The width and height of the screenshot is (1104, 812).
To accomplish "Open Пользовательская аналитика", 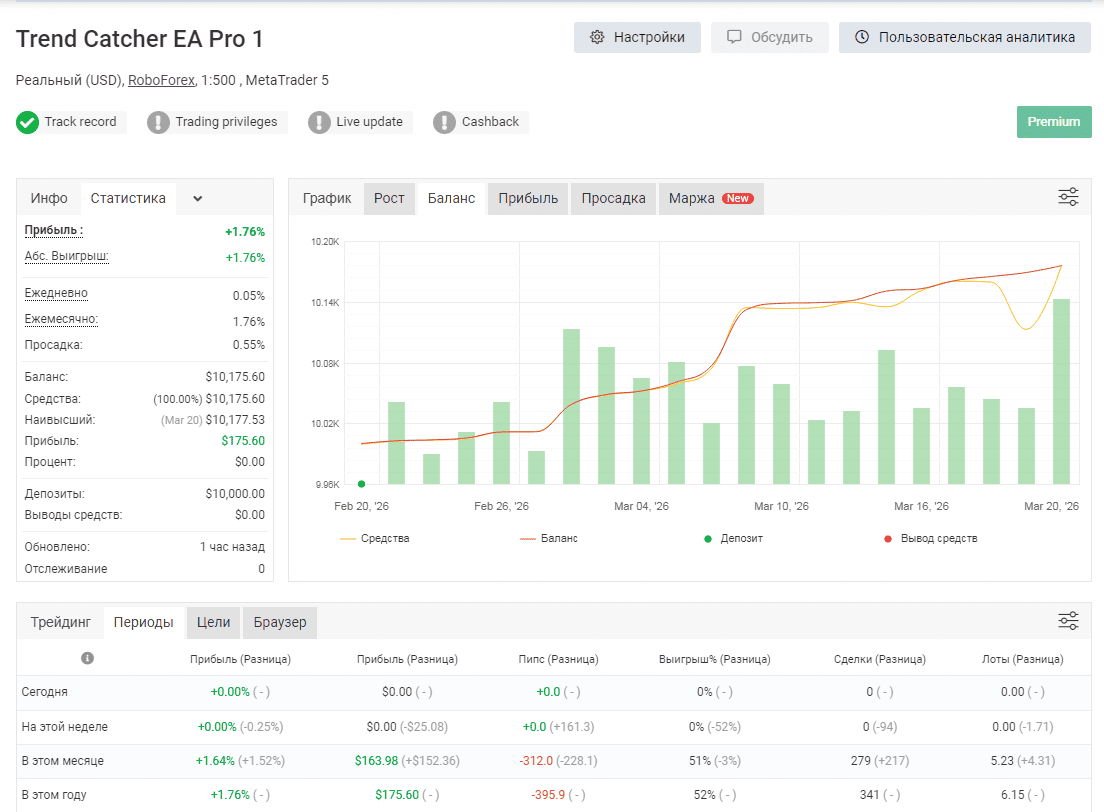I will (x=965, y=37).
